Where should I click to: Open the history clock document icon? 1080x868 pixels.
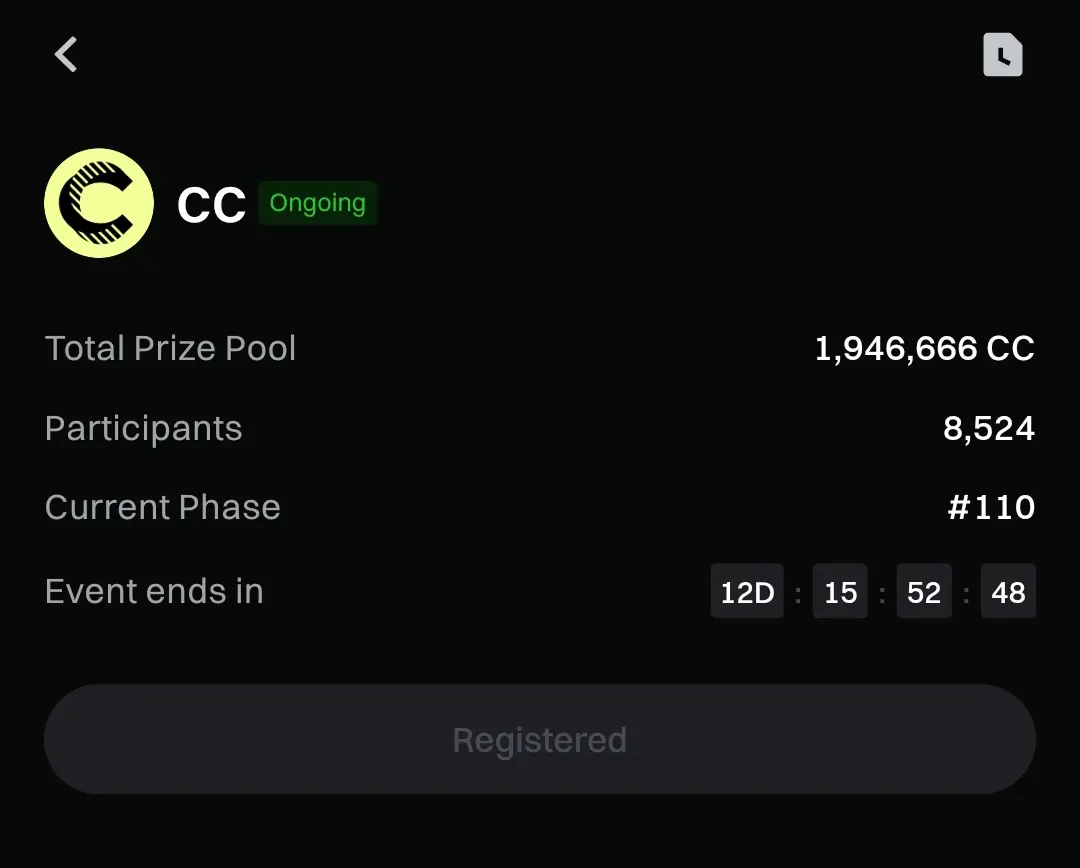[1002, 54]
